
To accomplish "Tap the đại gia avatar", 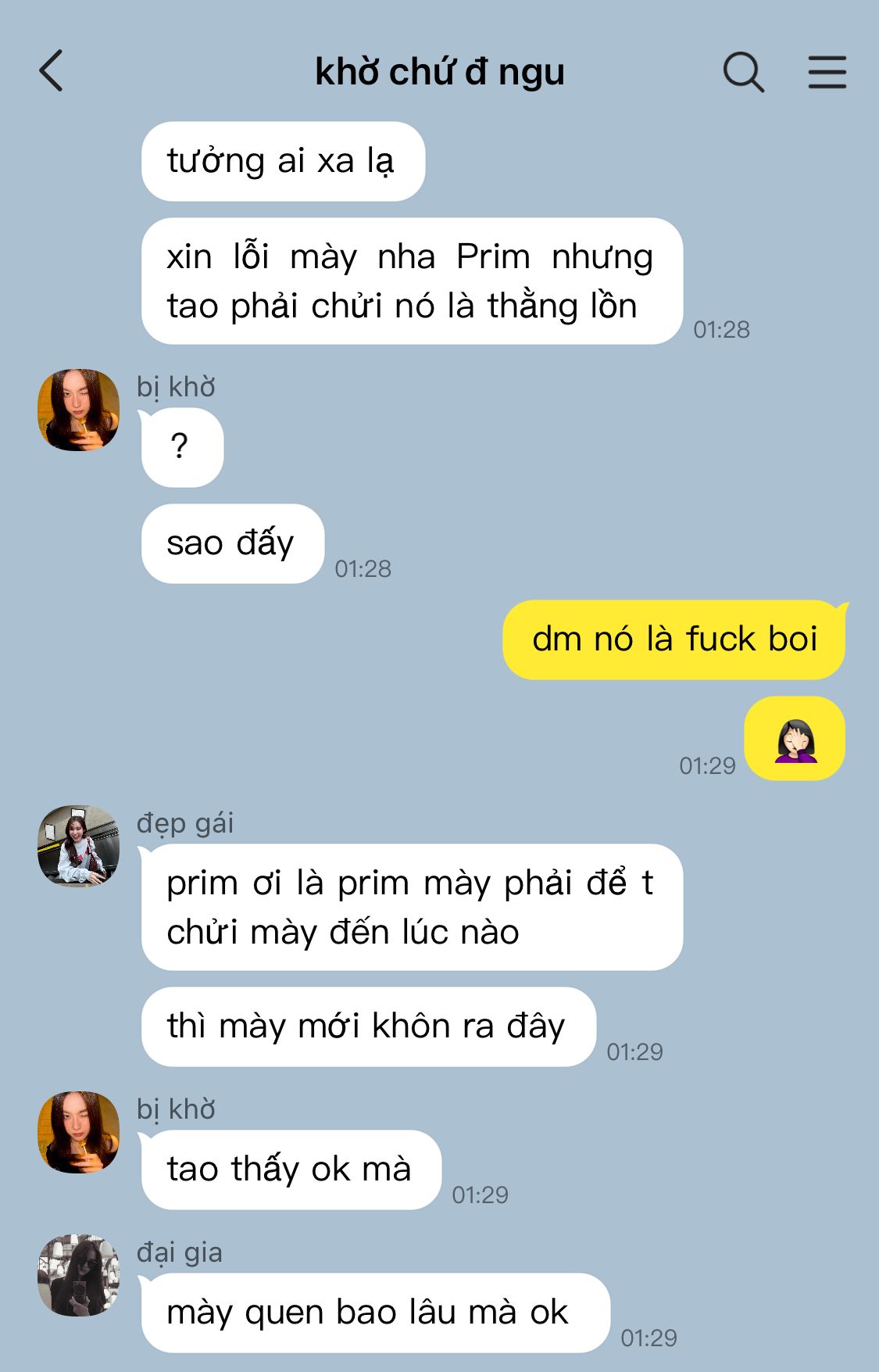I will (x=78, y=1275).
